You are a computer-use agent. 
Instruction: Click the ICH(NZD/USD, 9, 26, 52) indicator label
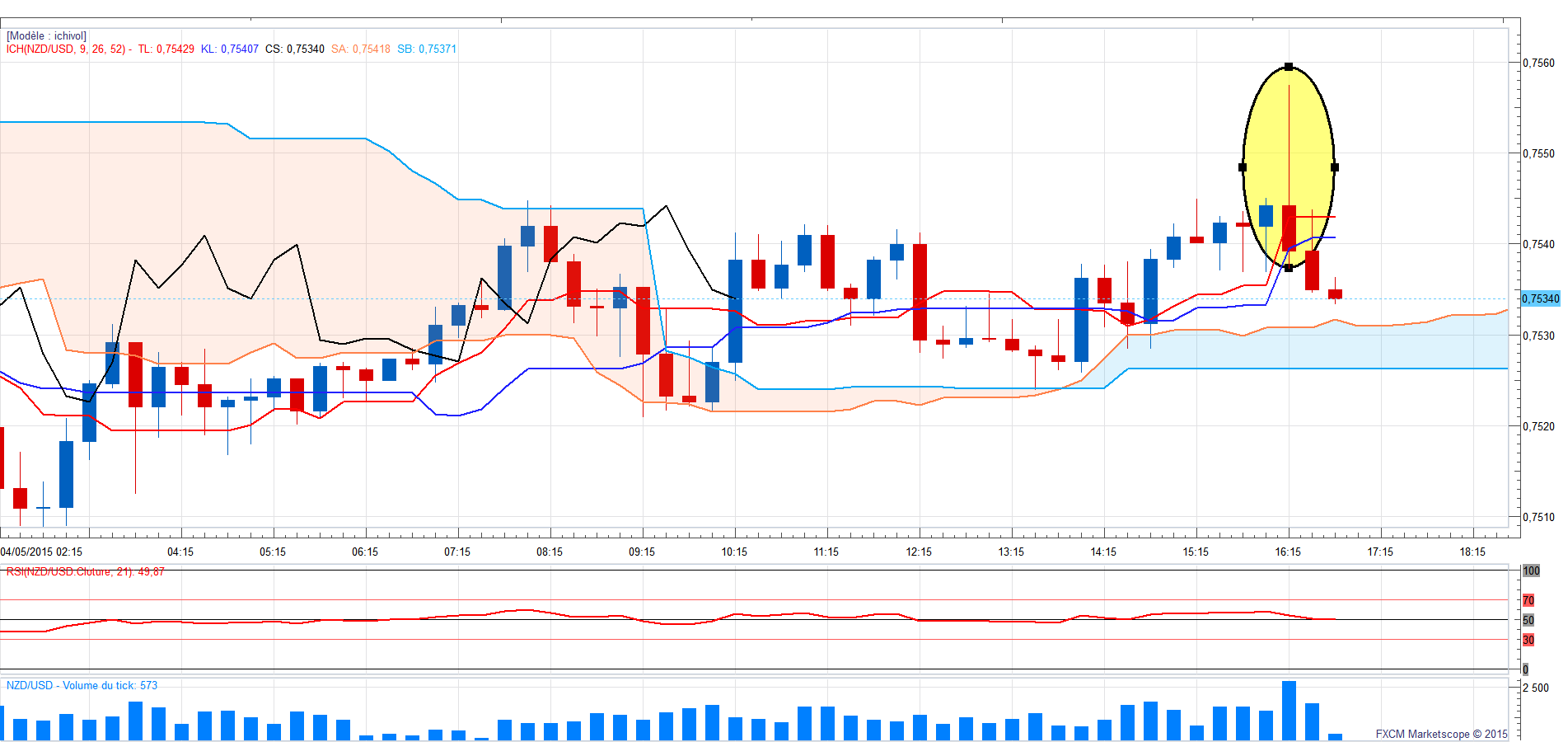tap(66, 49)
